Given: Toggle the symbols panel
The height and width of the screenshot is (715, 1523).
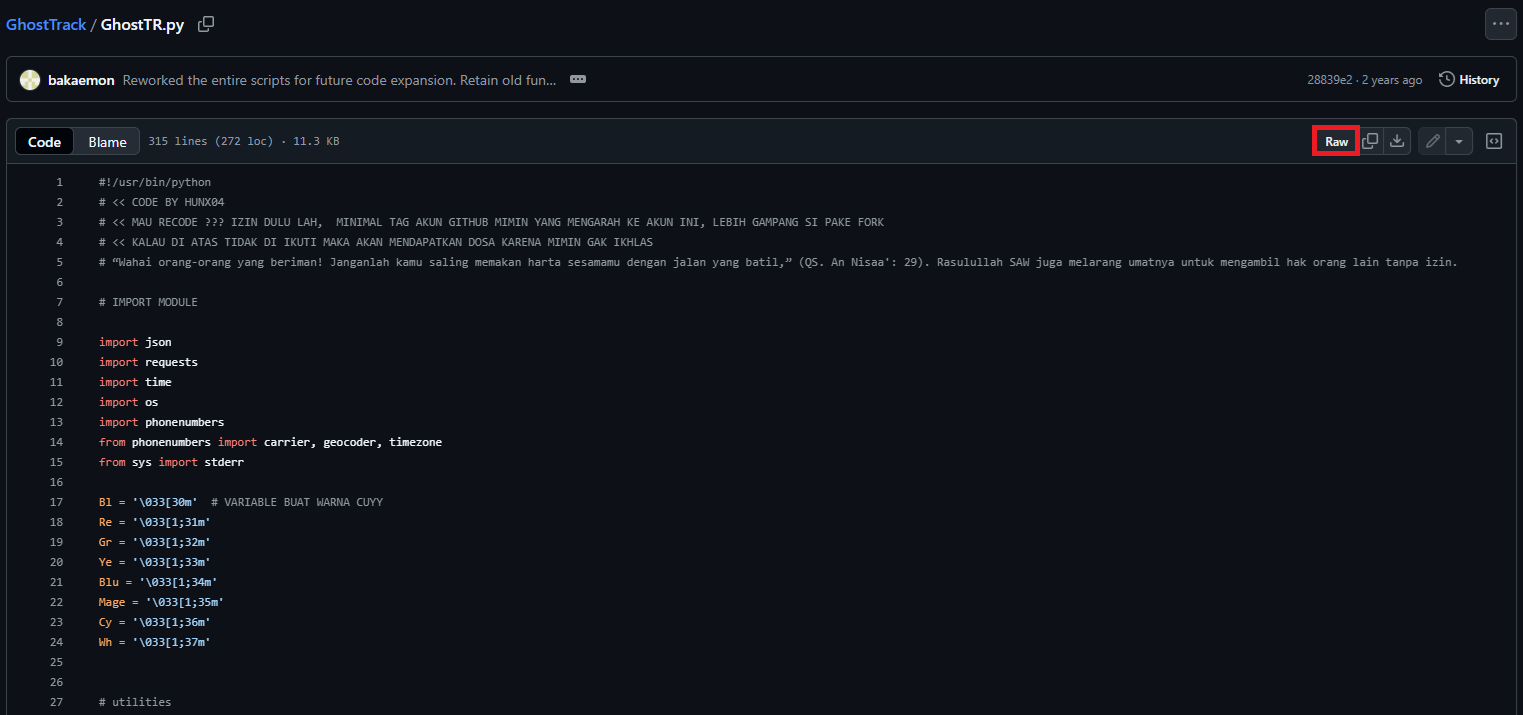Looking at the screenshot, I should pos(1494,142).
